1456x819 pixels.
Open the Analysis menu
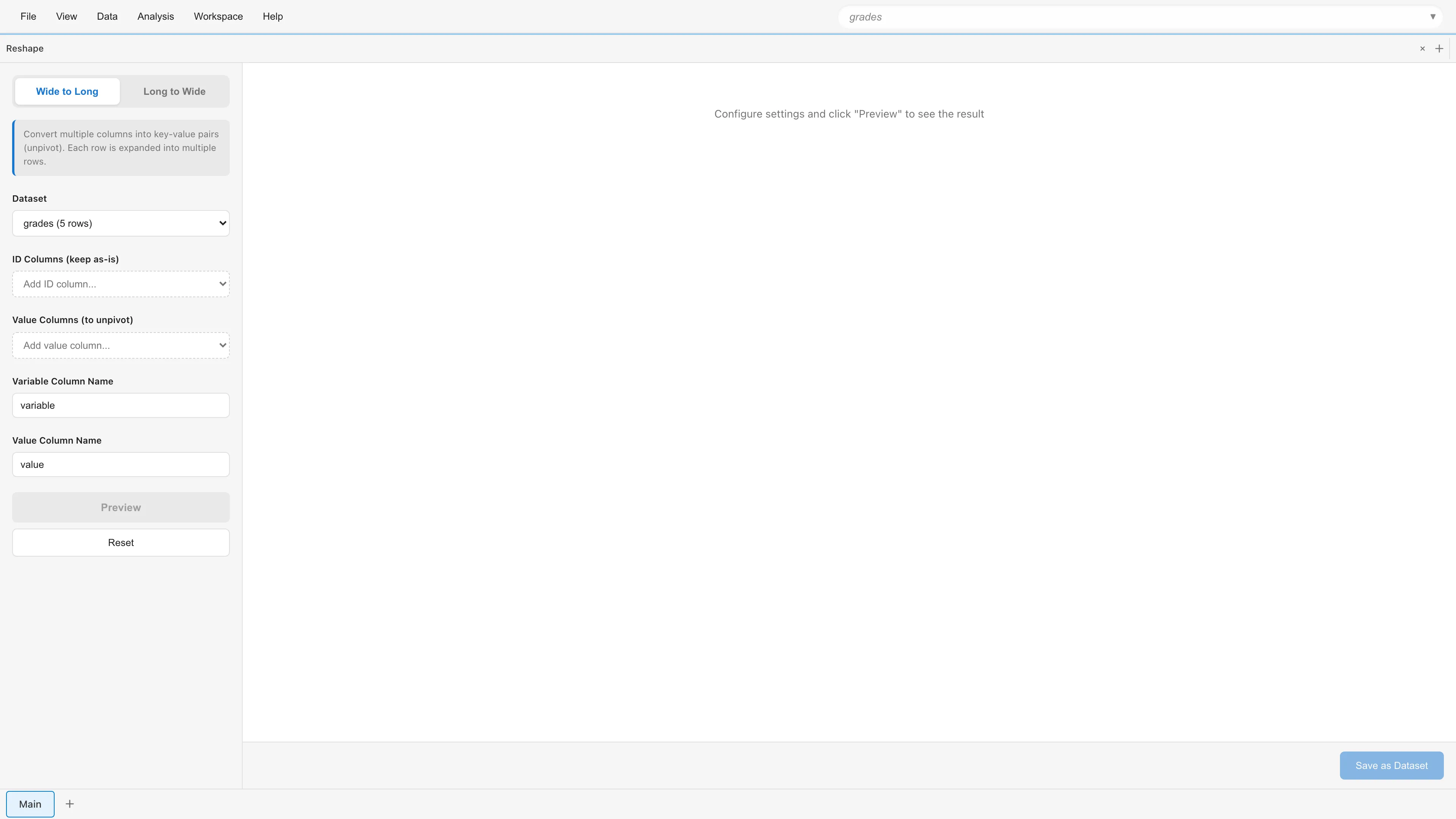155,16
